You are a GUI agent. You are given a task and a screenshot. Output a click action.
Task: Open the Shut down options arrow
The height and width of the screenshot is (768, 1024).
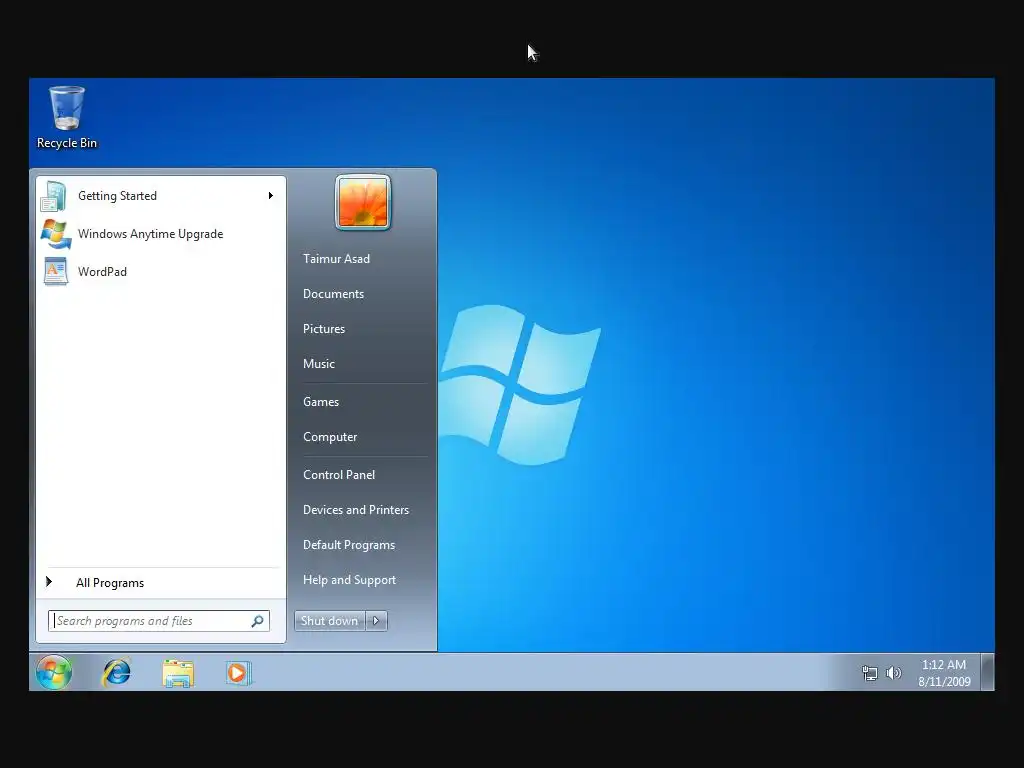click(x=376, y=621)
